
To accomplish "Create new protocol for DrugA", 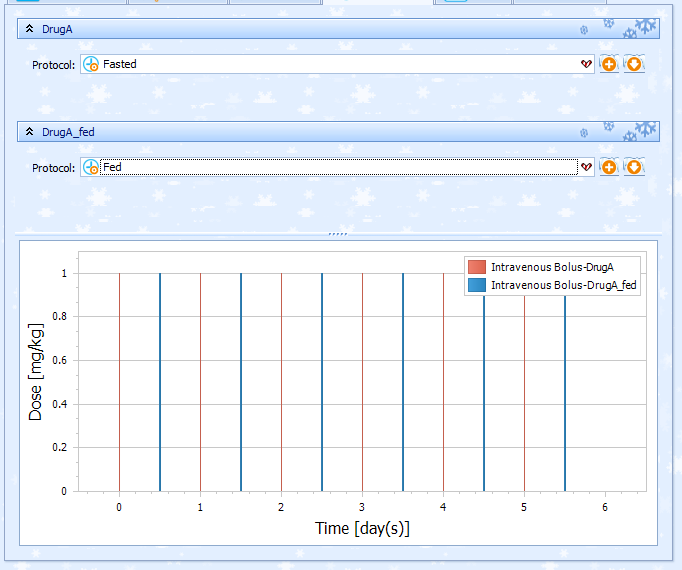I will [609, 64].
